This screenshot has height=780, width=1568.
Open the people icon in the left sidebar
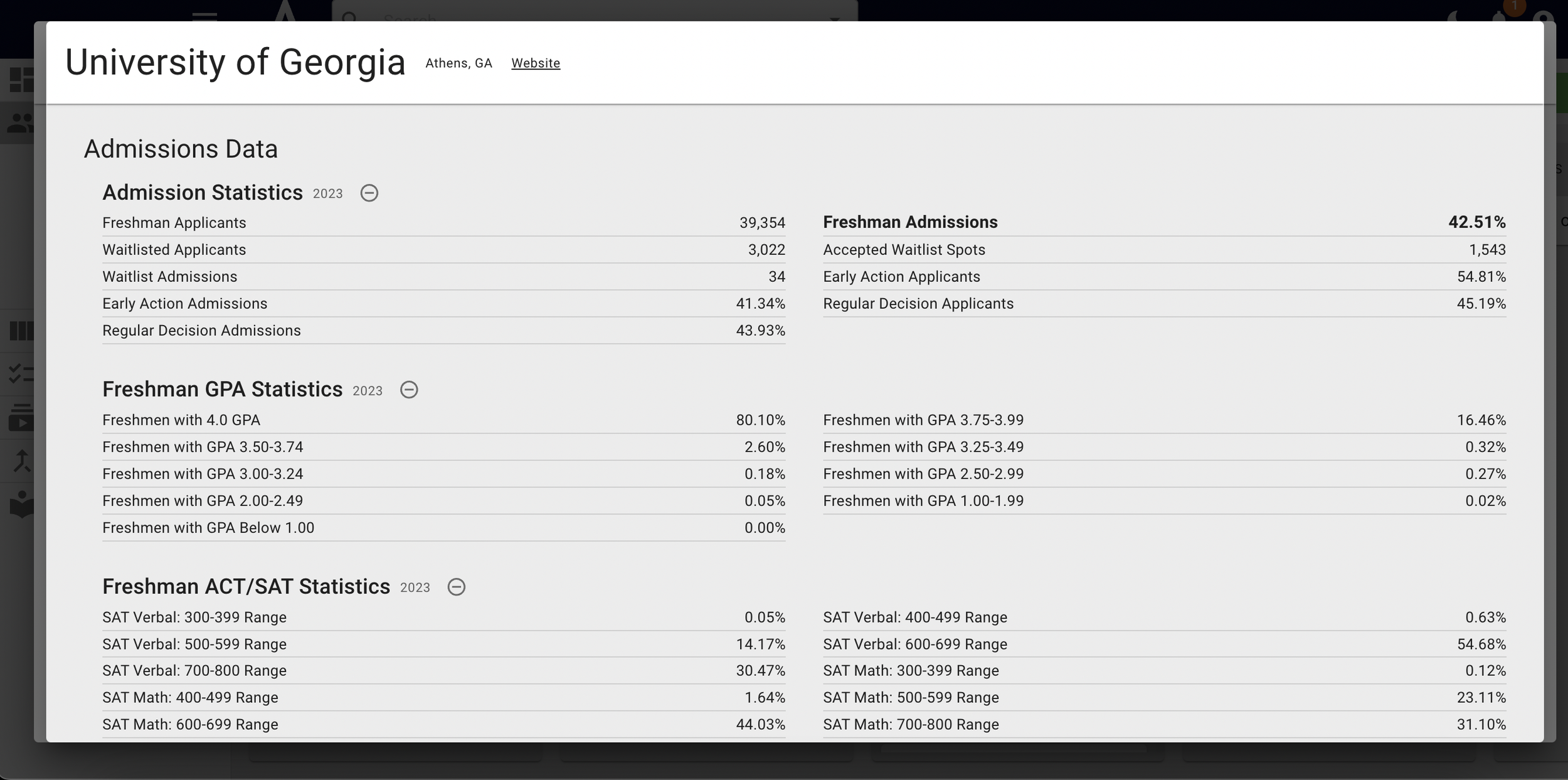point(21,123)
